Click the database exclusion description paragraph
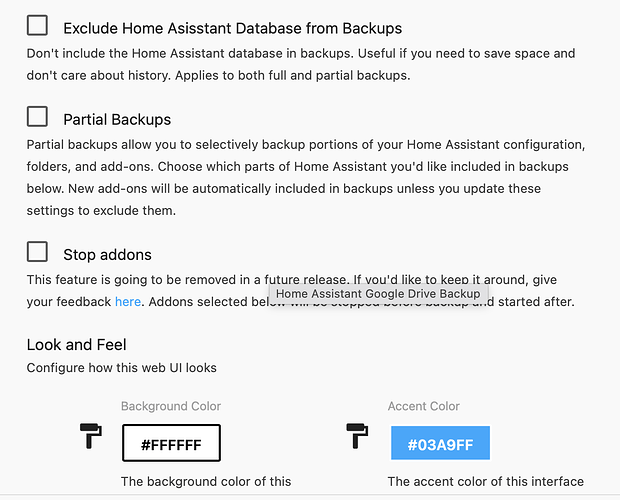The width and height of the screenshot is (620, 500). 300,62
